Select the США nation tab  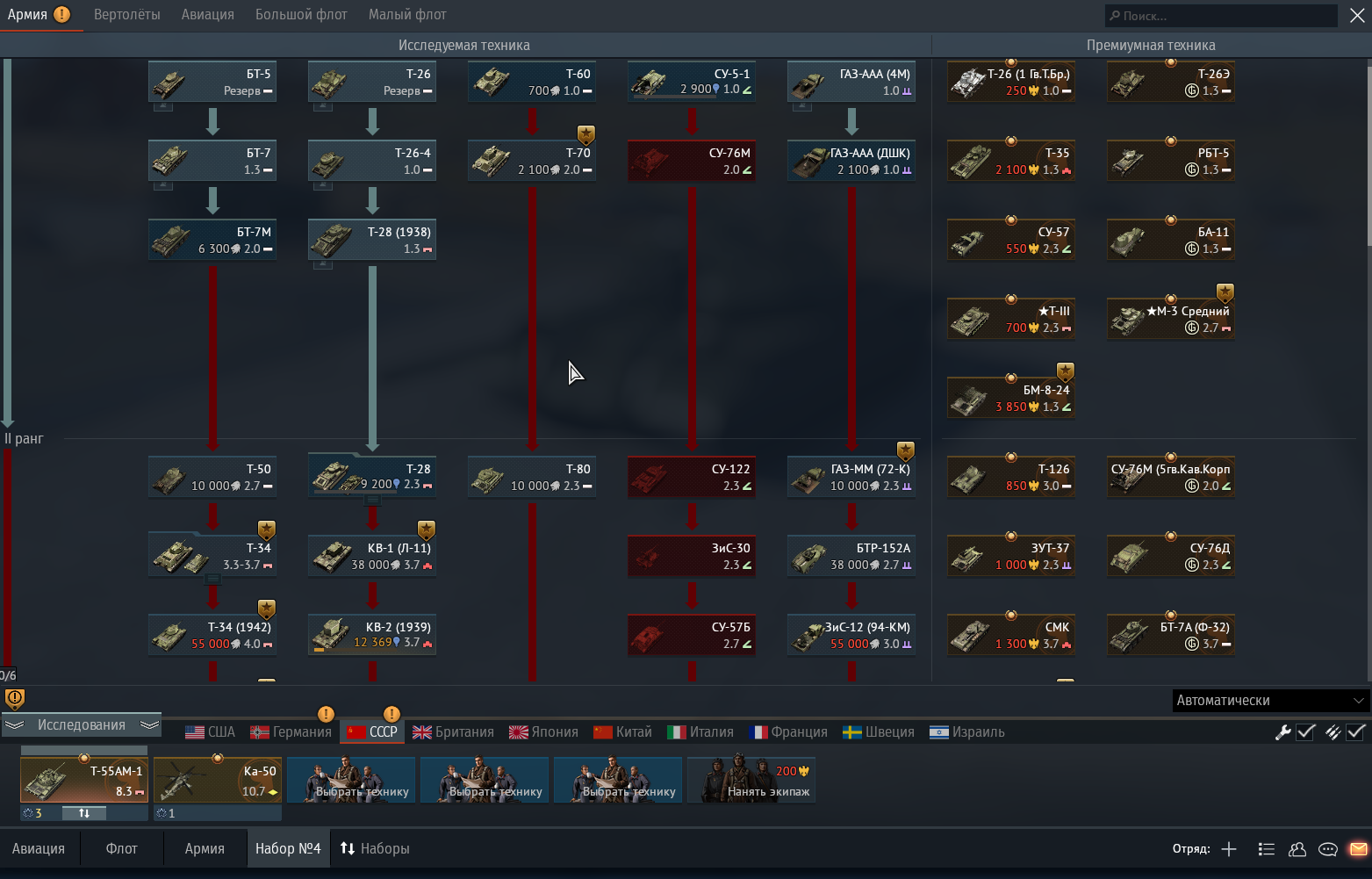tap(211, 731)
